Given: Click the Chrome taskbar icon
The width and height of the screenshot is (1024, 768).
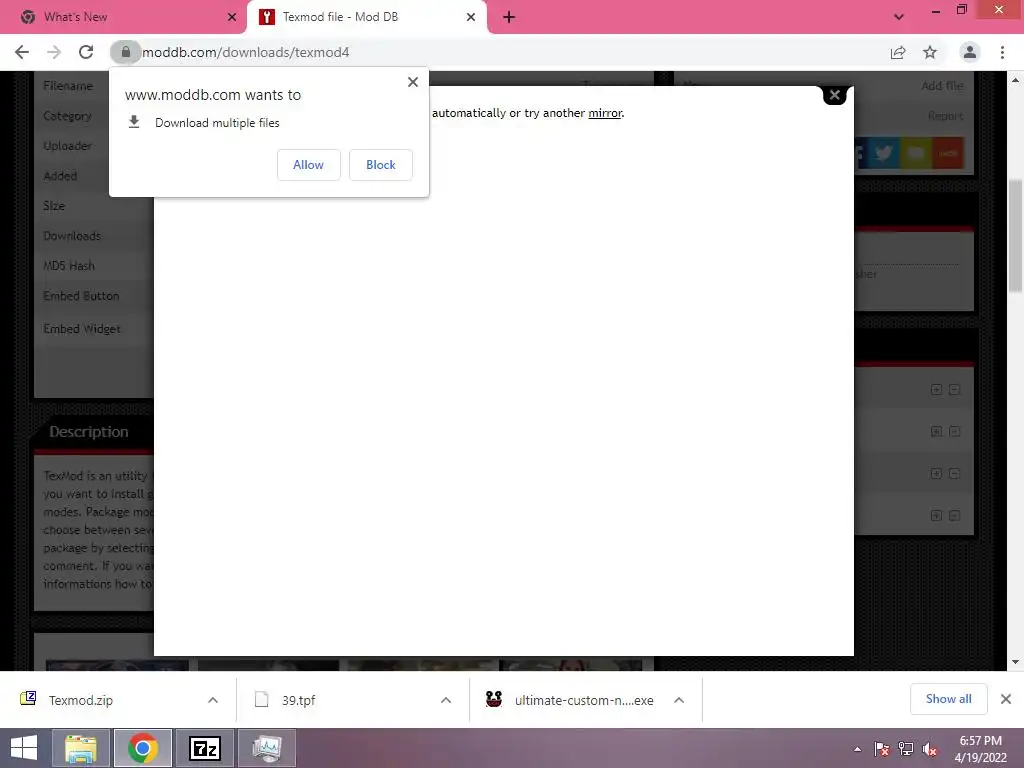Looking at the screenshot, I should click(x=143, y=748).
